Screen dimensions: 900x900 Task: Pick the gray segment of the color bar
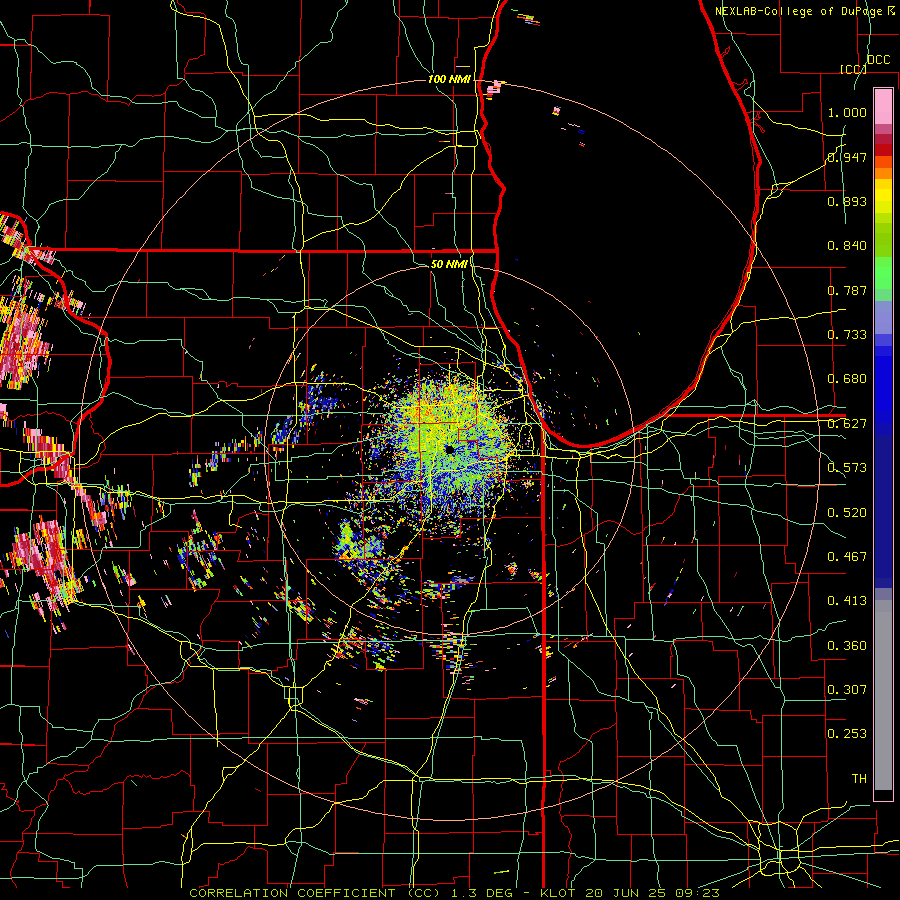pos(883,695)
